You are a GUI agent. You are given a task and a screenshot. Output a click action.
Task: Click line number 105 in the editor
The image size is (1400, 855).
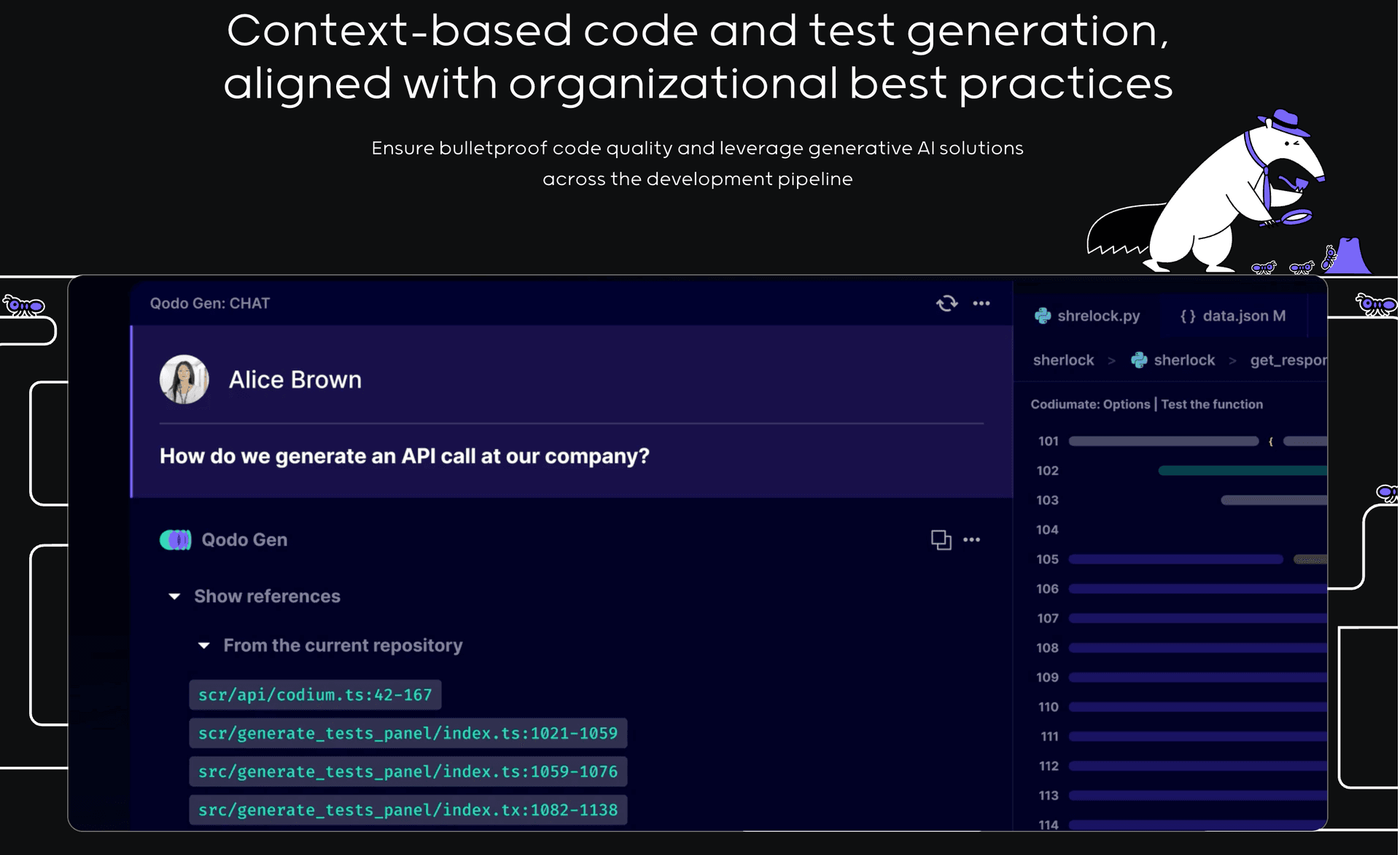click(1048, 559)
